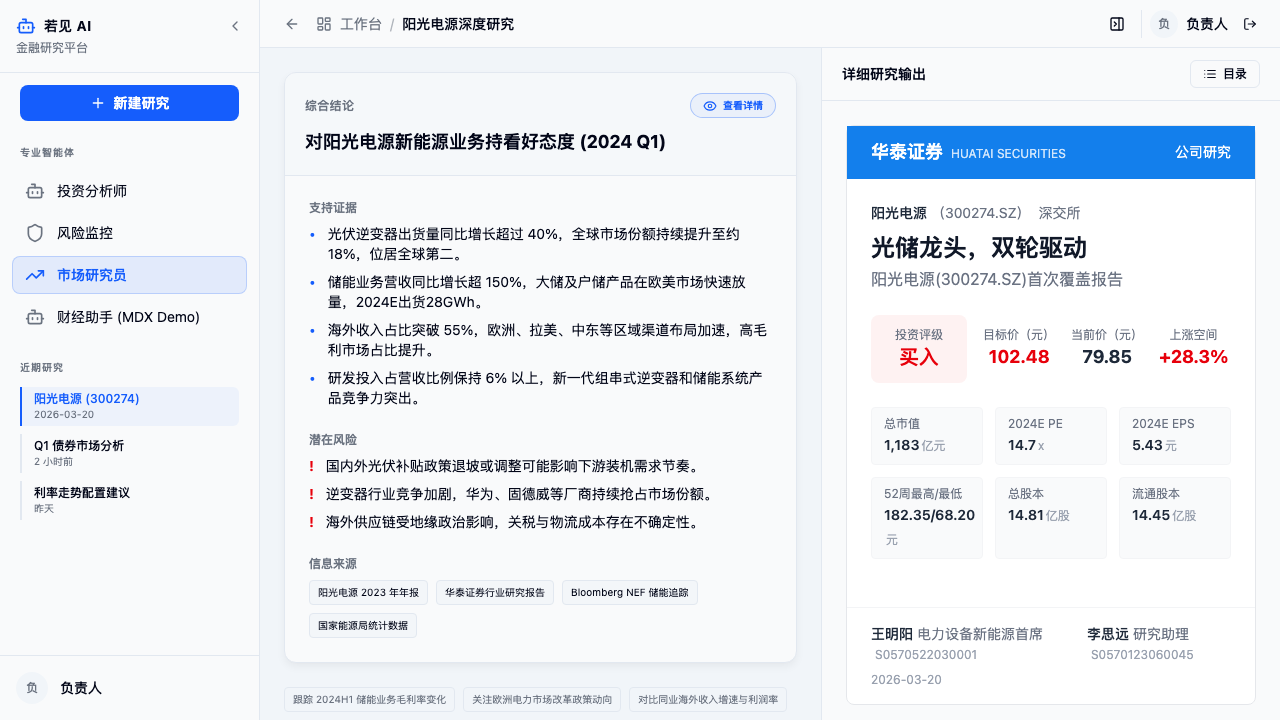The image size is (1280, 720).
Task: Open the 风险监控 agent
Action: click(129, 233)
